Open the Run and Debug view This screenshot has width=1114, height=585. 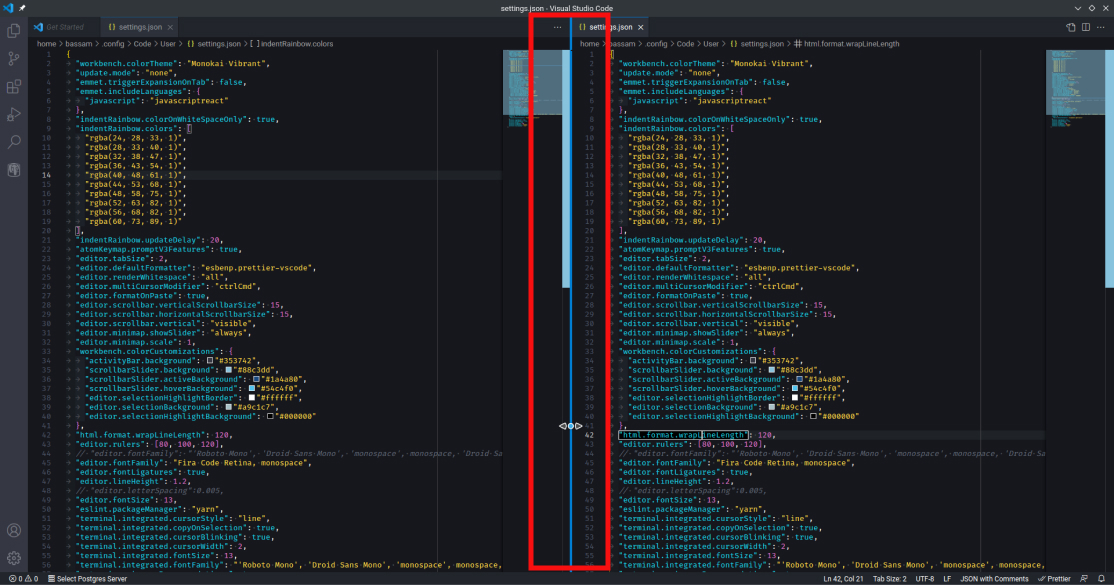pos(13,114)
